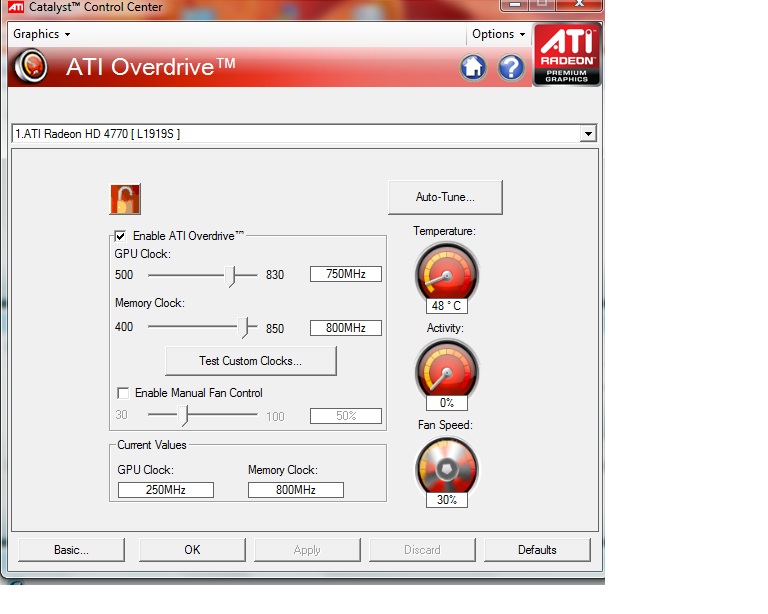Switch to Basic... view
Image resolution: width=768 pixels, height=614 pixels.
click(x=72, y=550)
